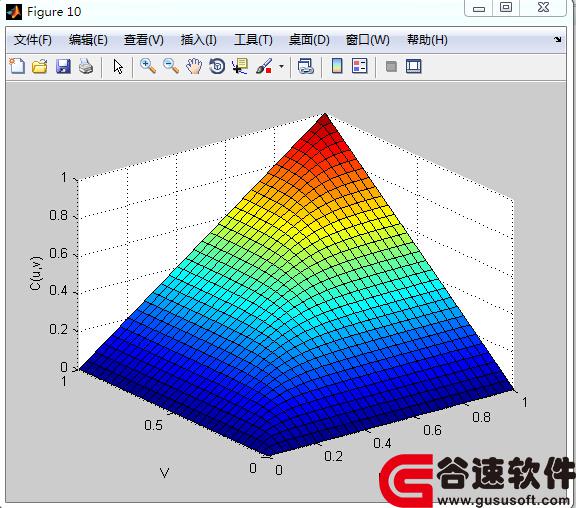The height and width of the screenshot is (508, 576).
Task: Print the figure via printer icon
Action: [x=86, y=66]
